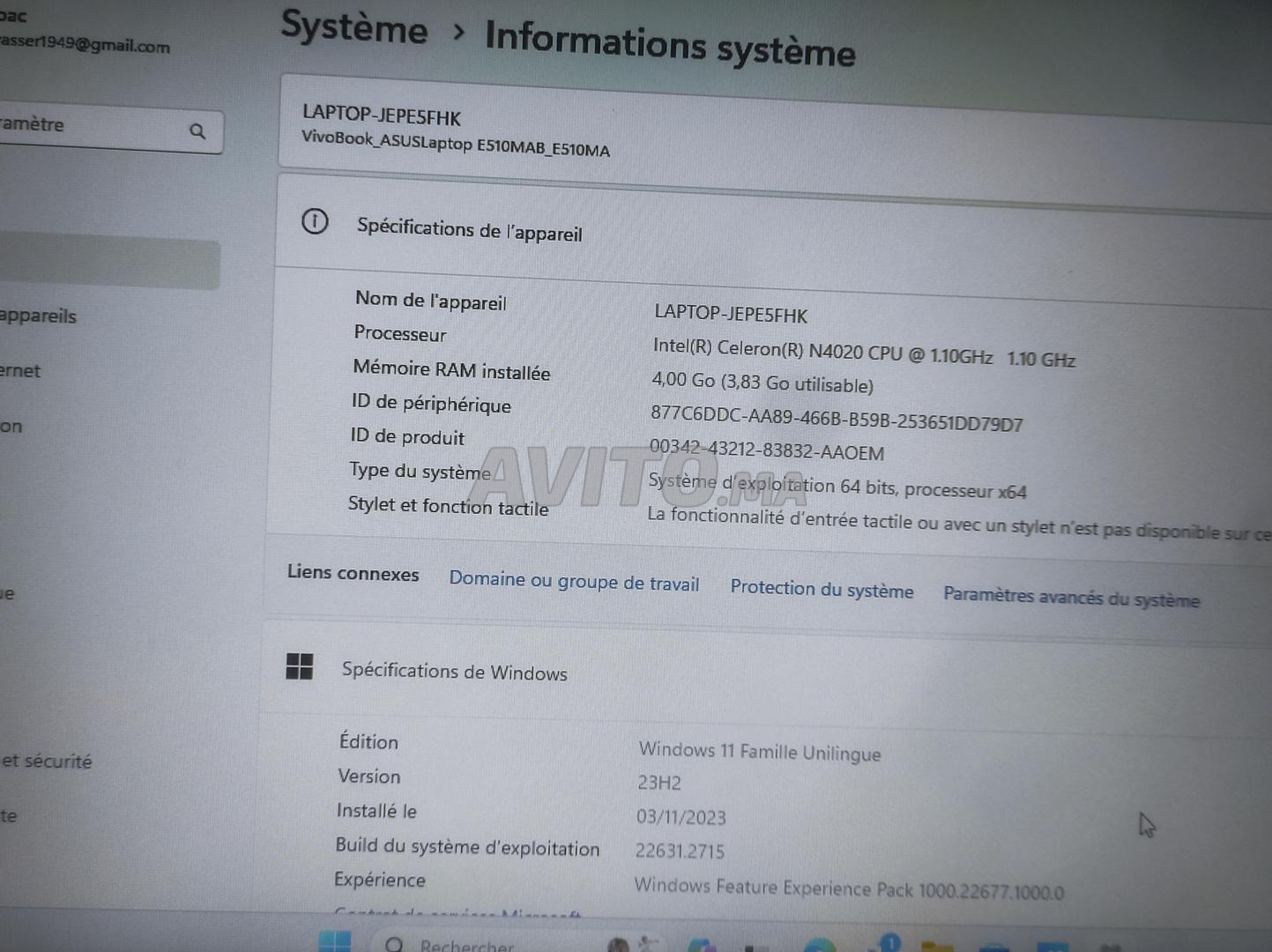Select Windows Feature Experience Pack value
The width and height of the screenshot is (1272, 952).
pos(849,889)
